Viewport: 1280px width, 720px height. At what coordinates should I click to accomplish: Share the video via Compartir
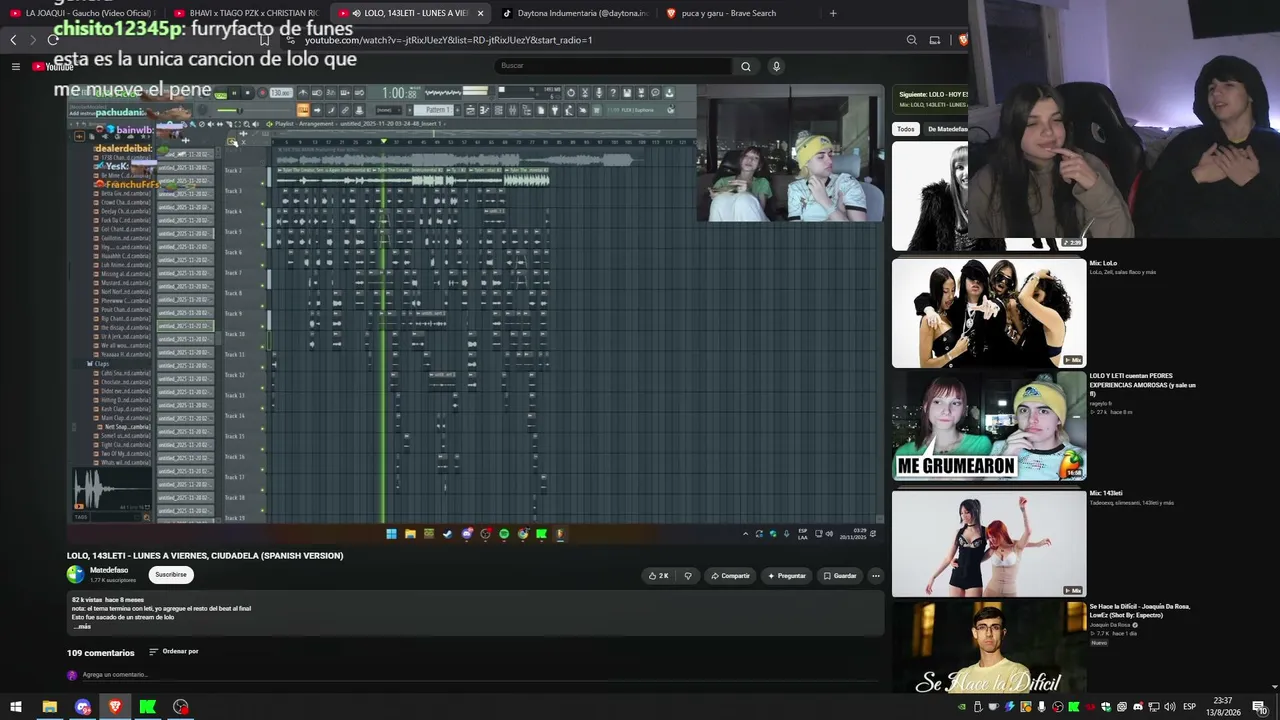coord(730,576)
